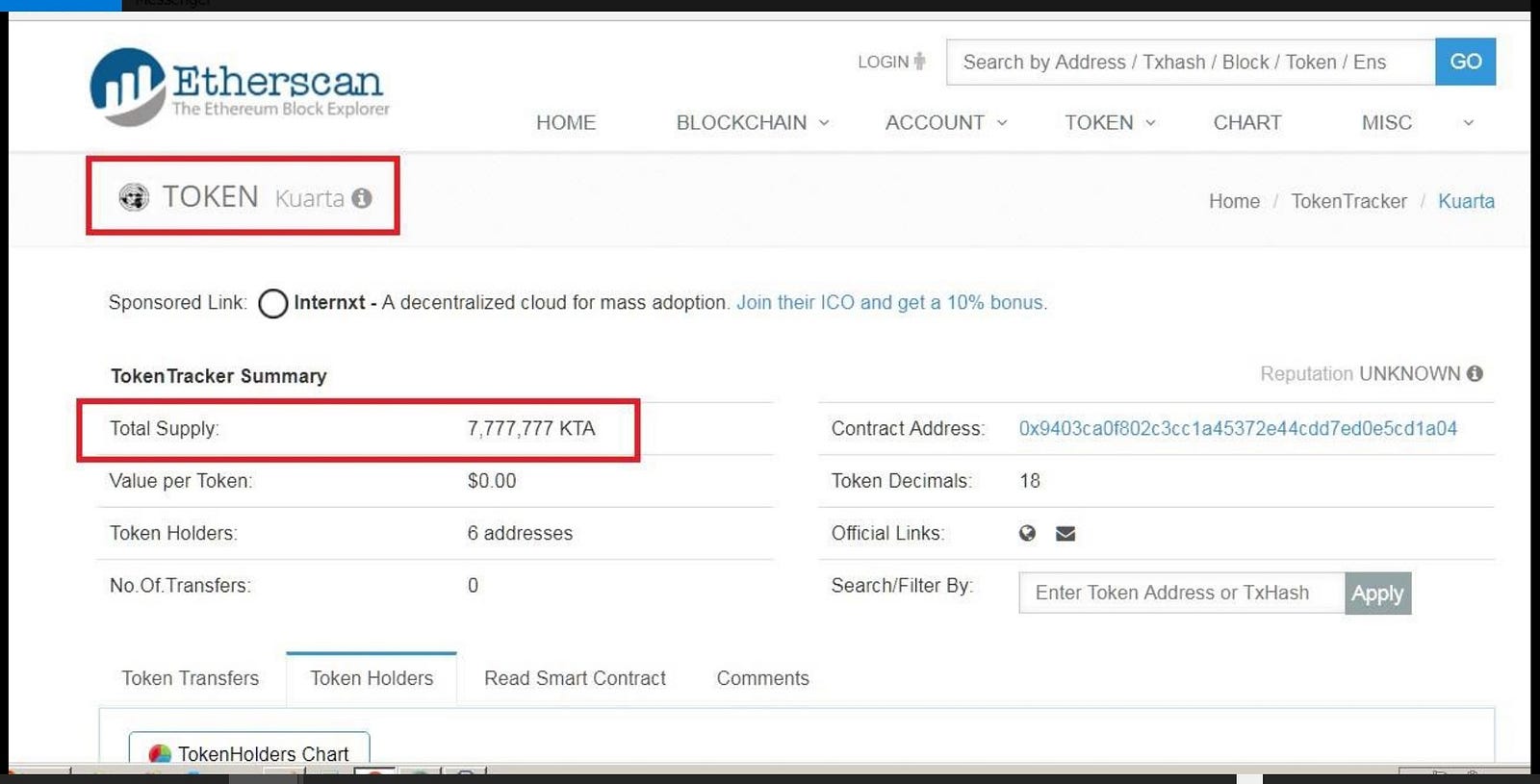
Task: Click the 'Total Supply:' label
Action: [165, 428]
